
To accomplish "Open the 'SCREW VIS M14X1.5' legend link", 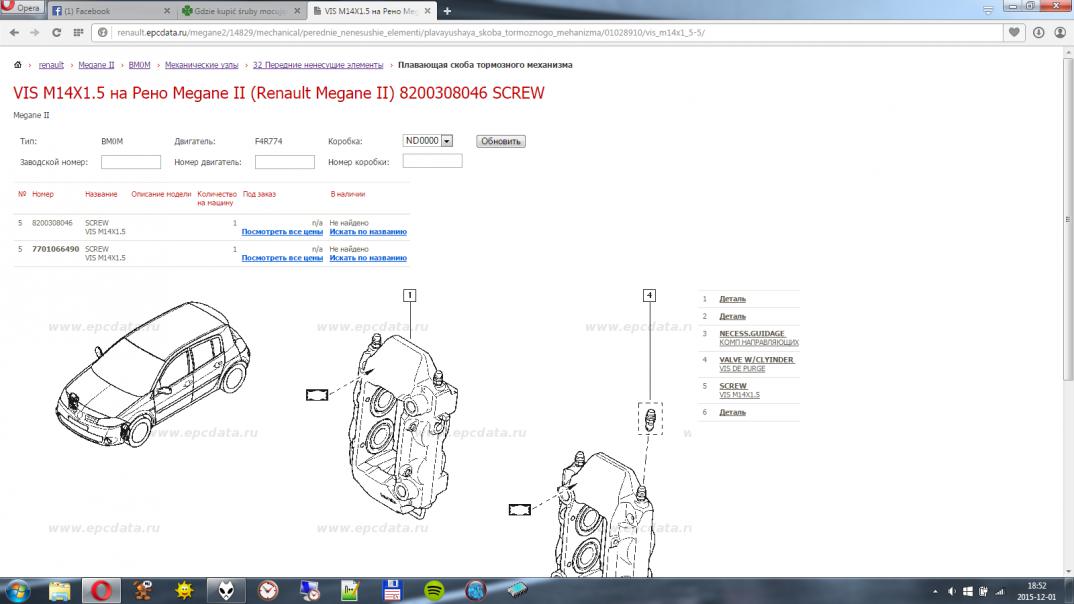I will [739, 390].
